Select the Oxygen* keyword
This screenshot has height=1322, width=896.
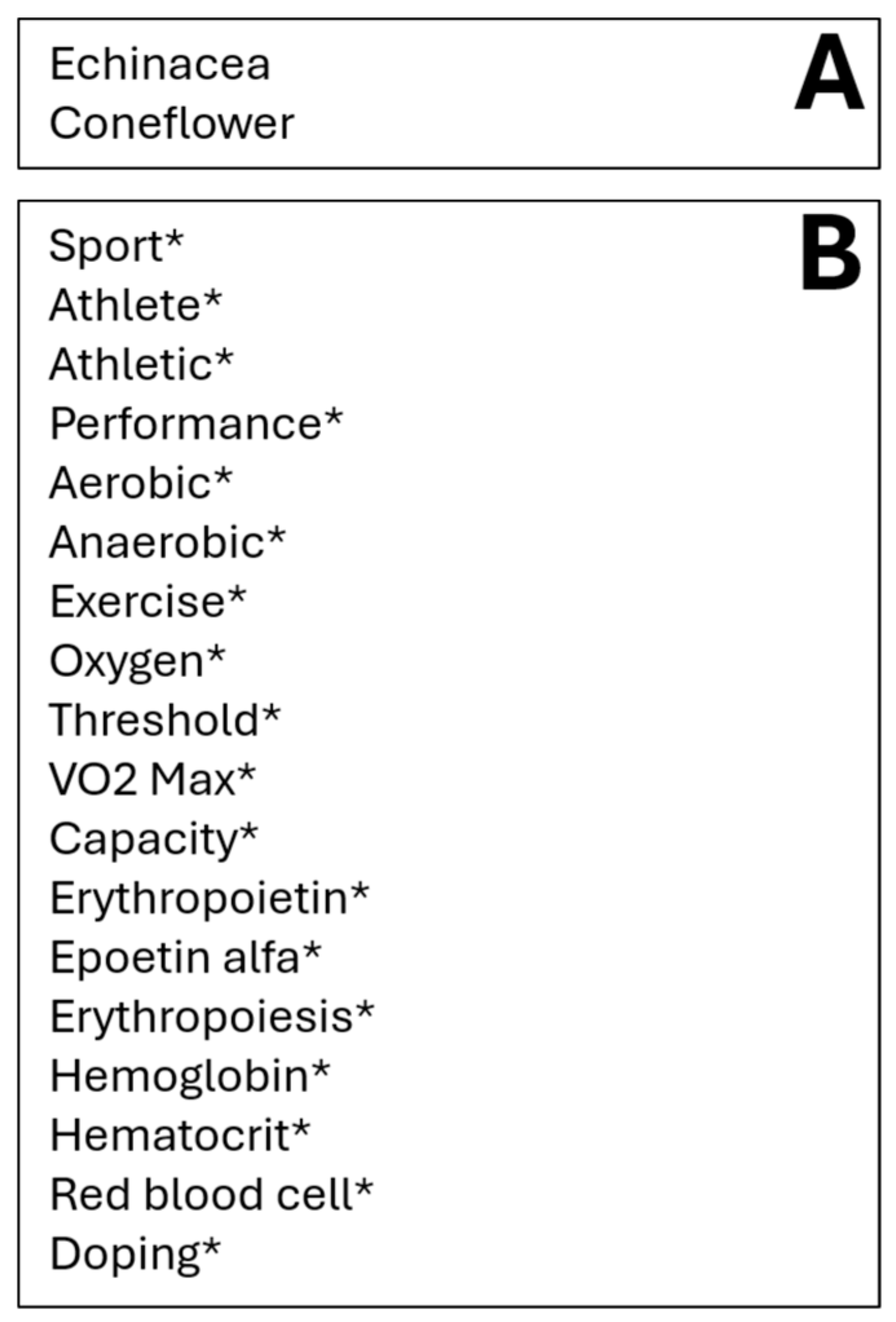click(x=138, y=661)
